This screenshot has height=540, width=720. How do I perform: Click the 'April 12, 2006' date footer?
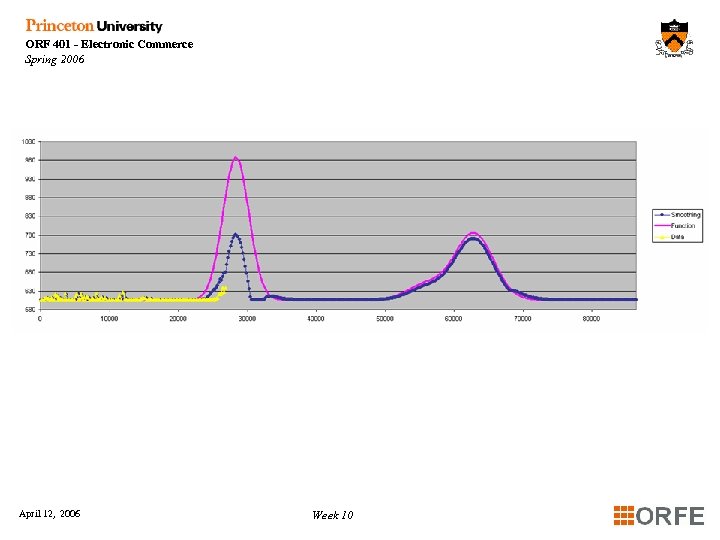coord(50,513)
